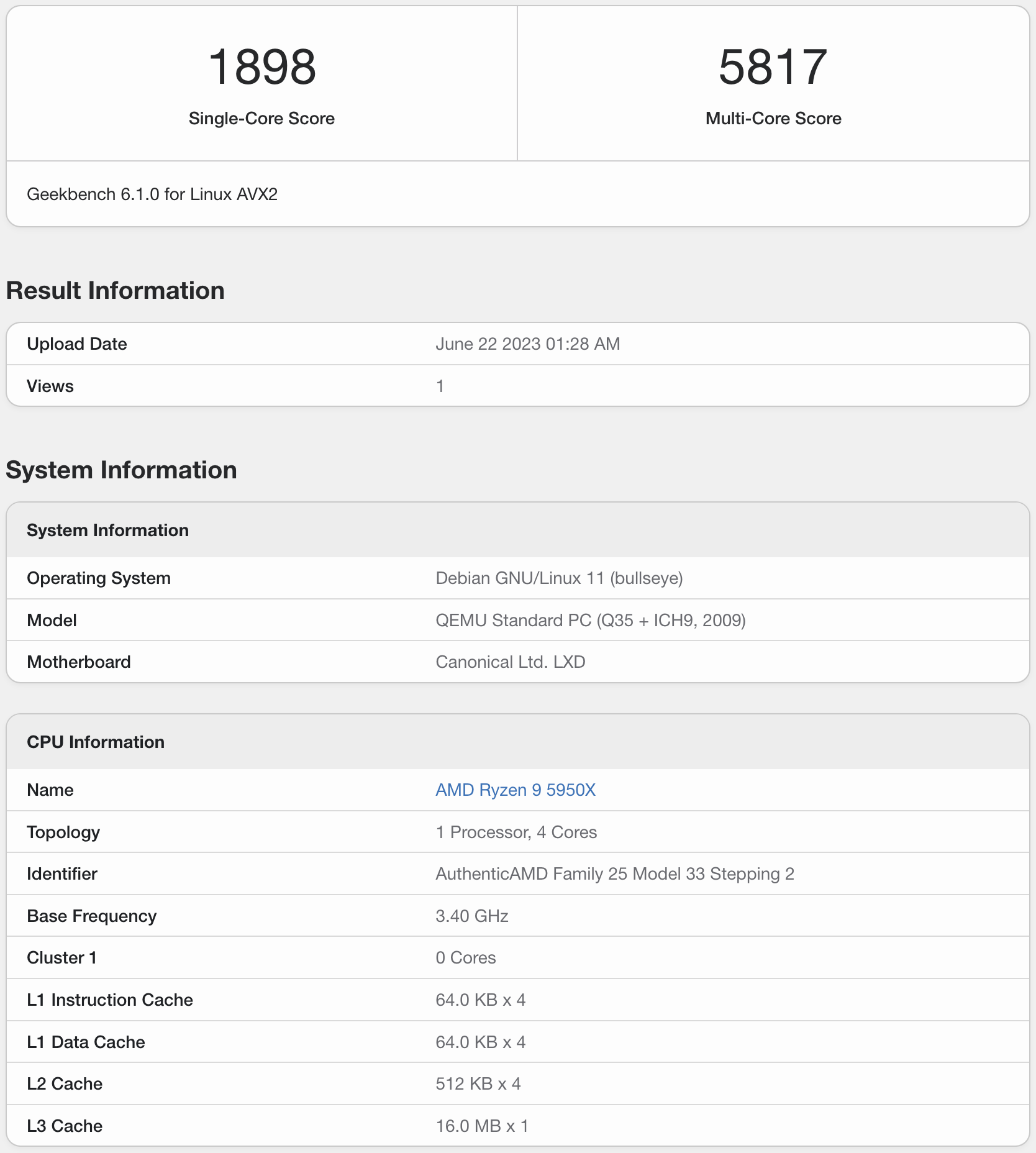Select the 0 Cores value
This screenshot has width=1036, height=1153.
click(466, 957)
